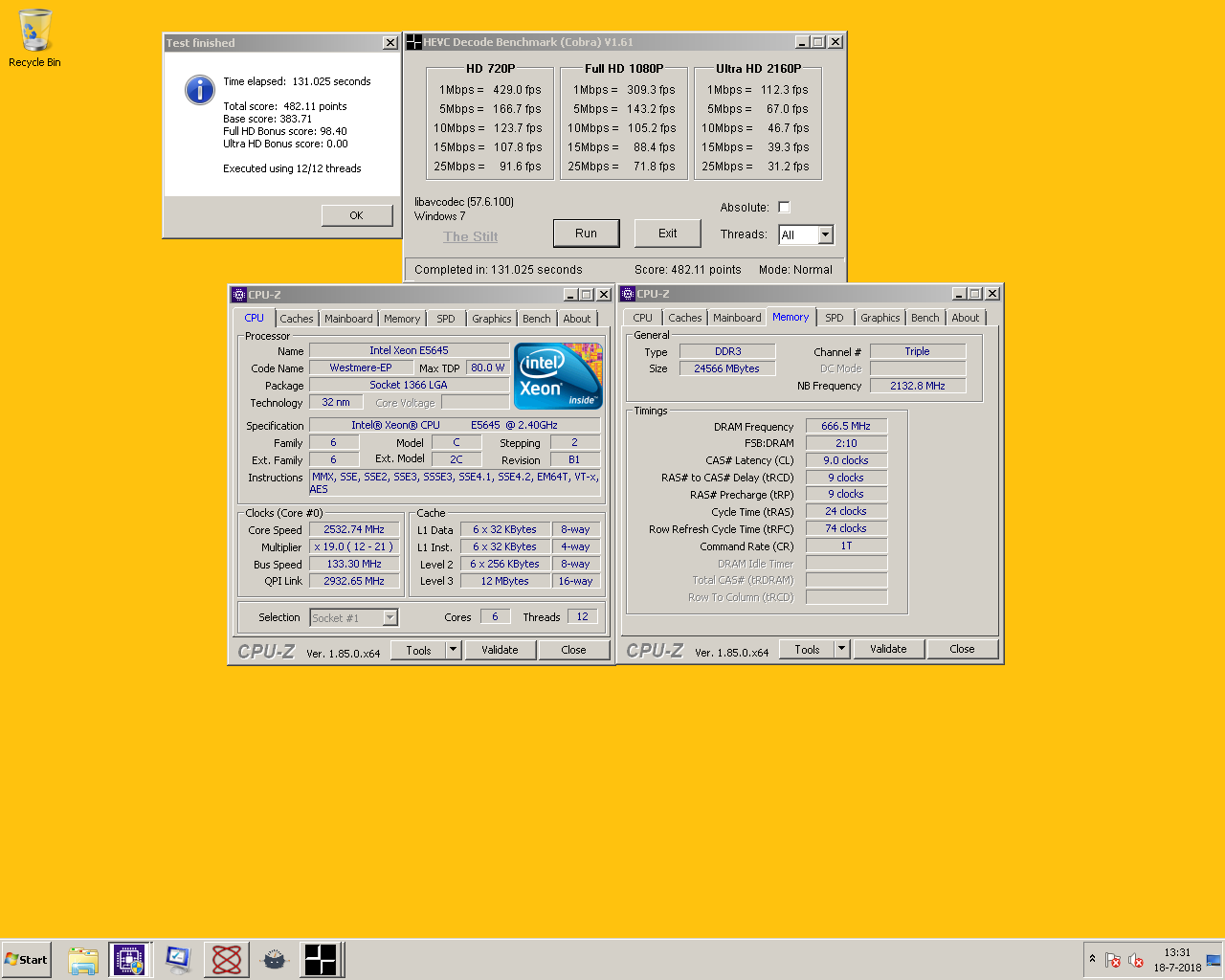Switch to Caches tab in right CPU-Z
1225x980 pixels.
684,318
